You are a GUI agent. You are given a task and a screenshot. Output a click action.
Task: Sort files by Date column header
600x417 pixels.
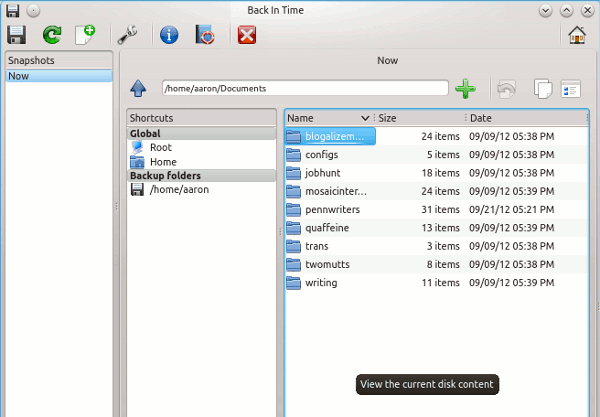(x=526, y=118)
